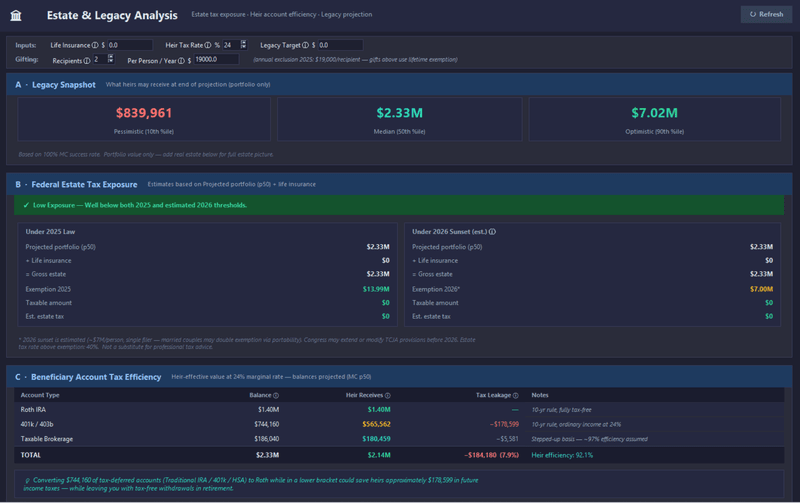Click the Roth conversion tip message
Image resolution: width=800 pixels, height=503 pixels.
(399, 484)
